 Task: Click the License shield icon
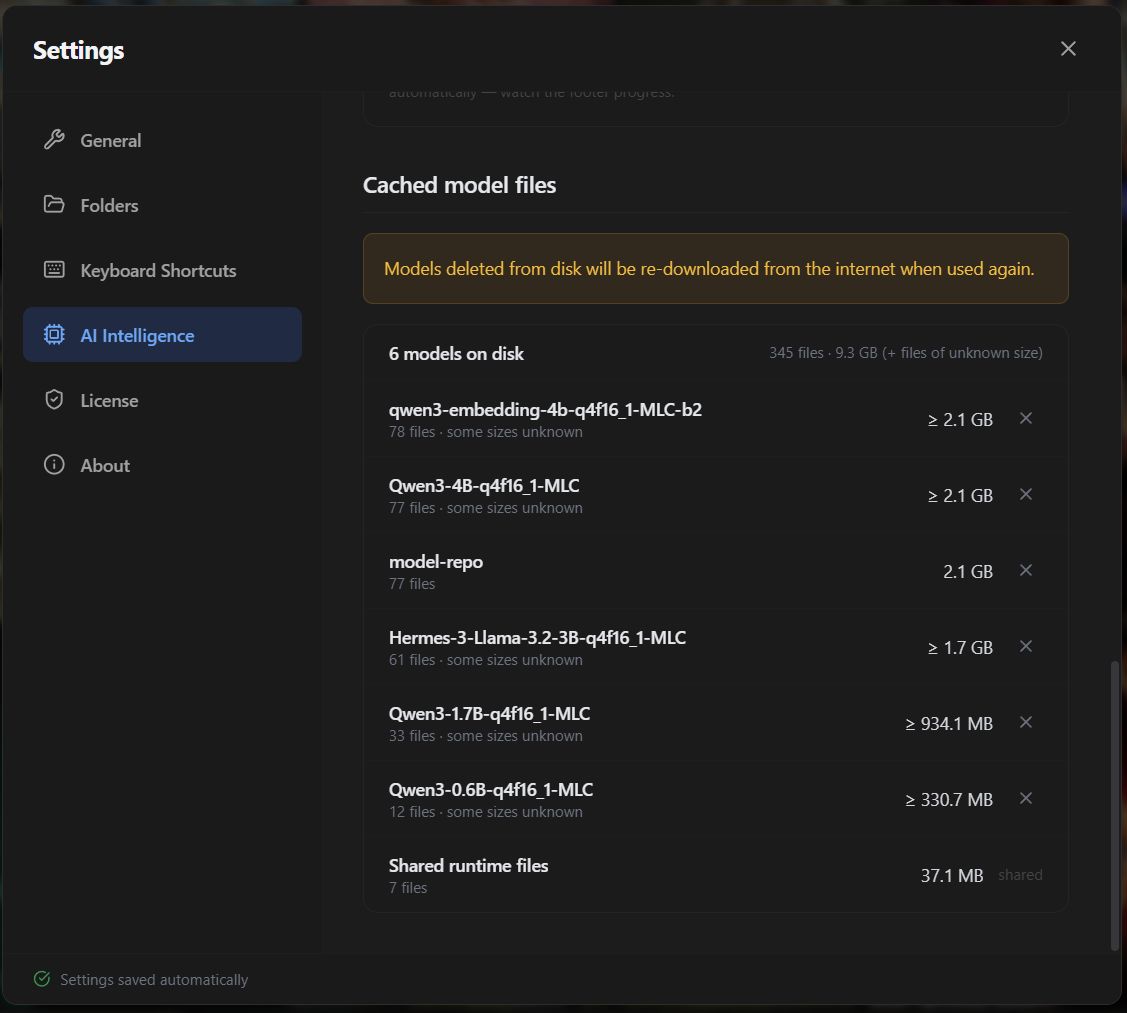(x=54, y=400)
